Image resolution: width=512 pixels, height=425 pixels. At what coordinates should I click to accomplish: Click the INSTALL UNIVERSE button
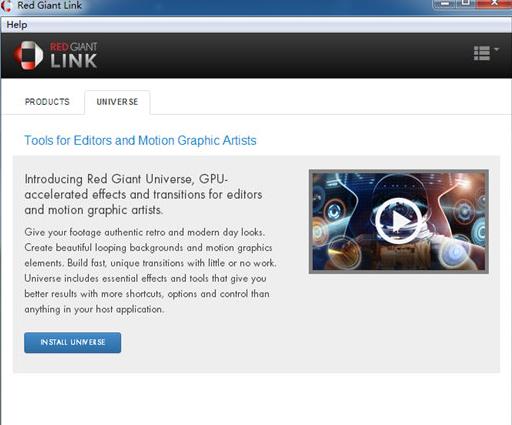tap(73, 342)
